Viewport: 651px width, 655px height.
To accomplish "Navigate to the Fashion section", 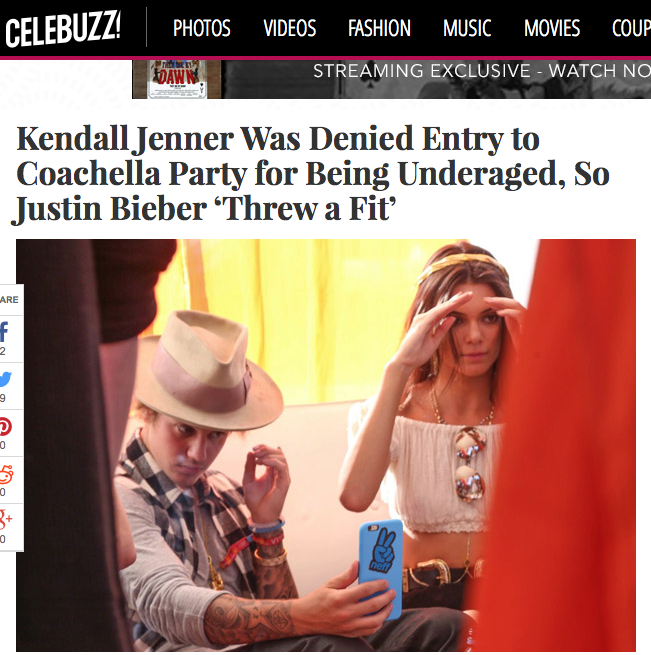I will [379, 28].
